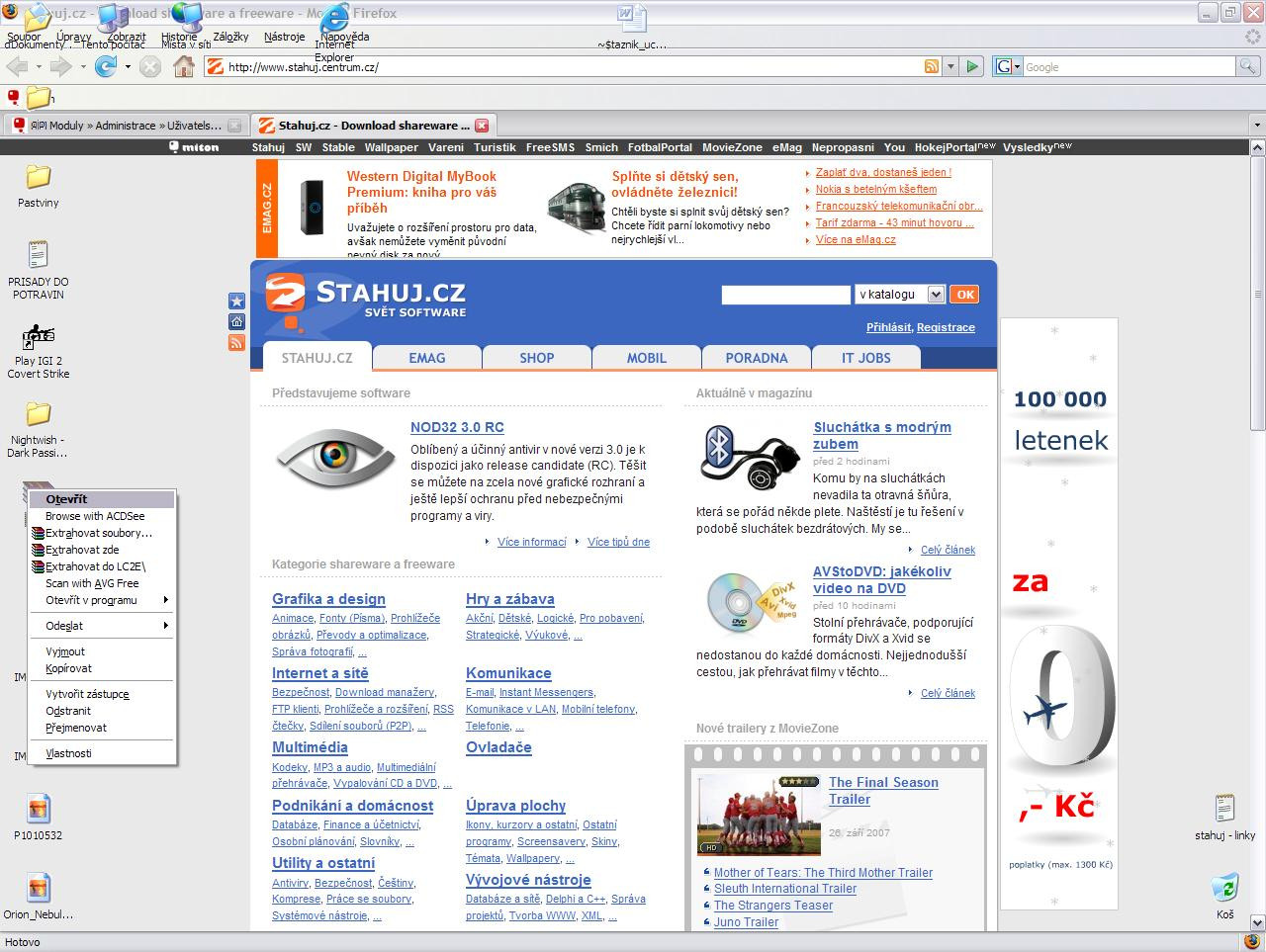Click the search magnifier button
Viewport: 1266px width, 952px height.
(1248, 66)
